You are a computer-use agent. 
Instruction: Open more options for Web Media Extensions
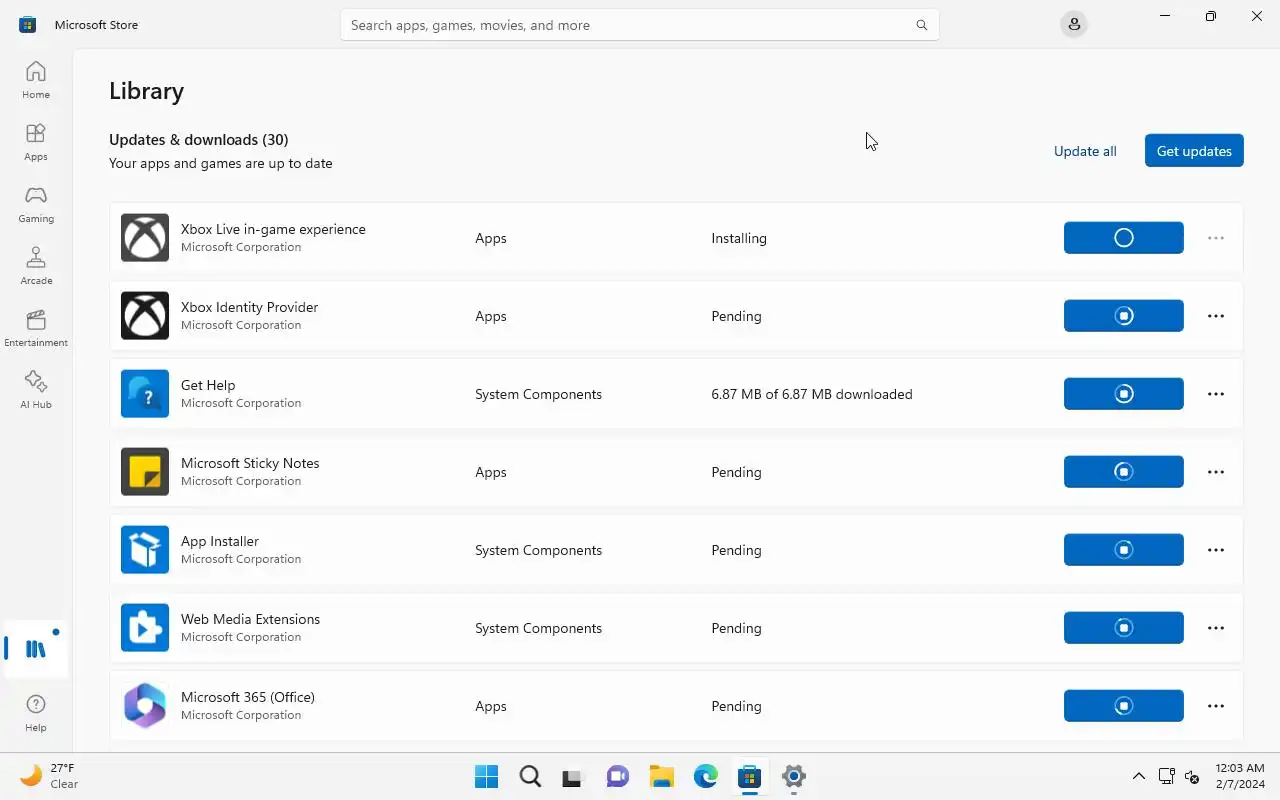[x=1216, y=628]
